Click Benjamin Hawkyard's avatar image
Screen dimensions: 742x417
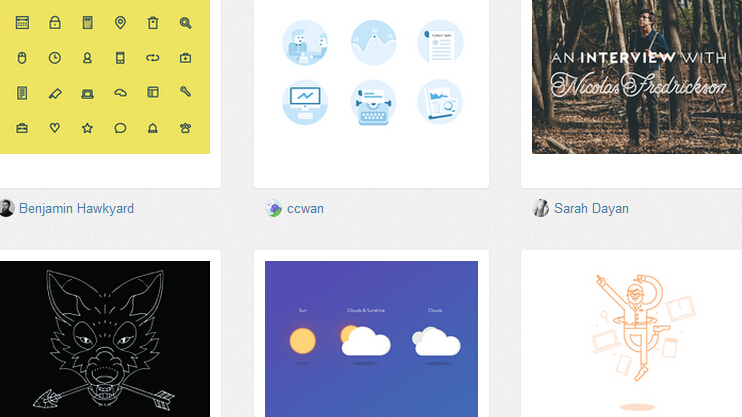pos(6,208)
